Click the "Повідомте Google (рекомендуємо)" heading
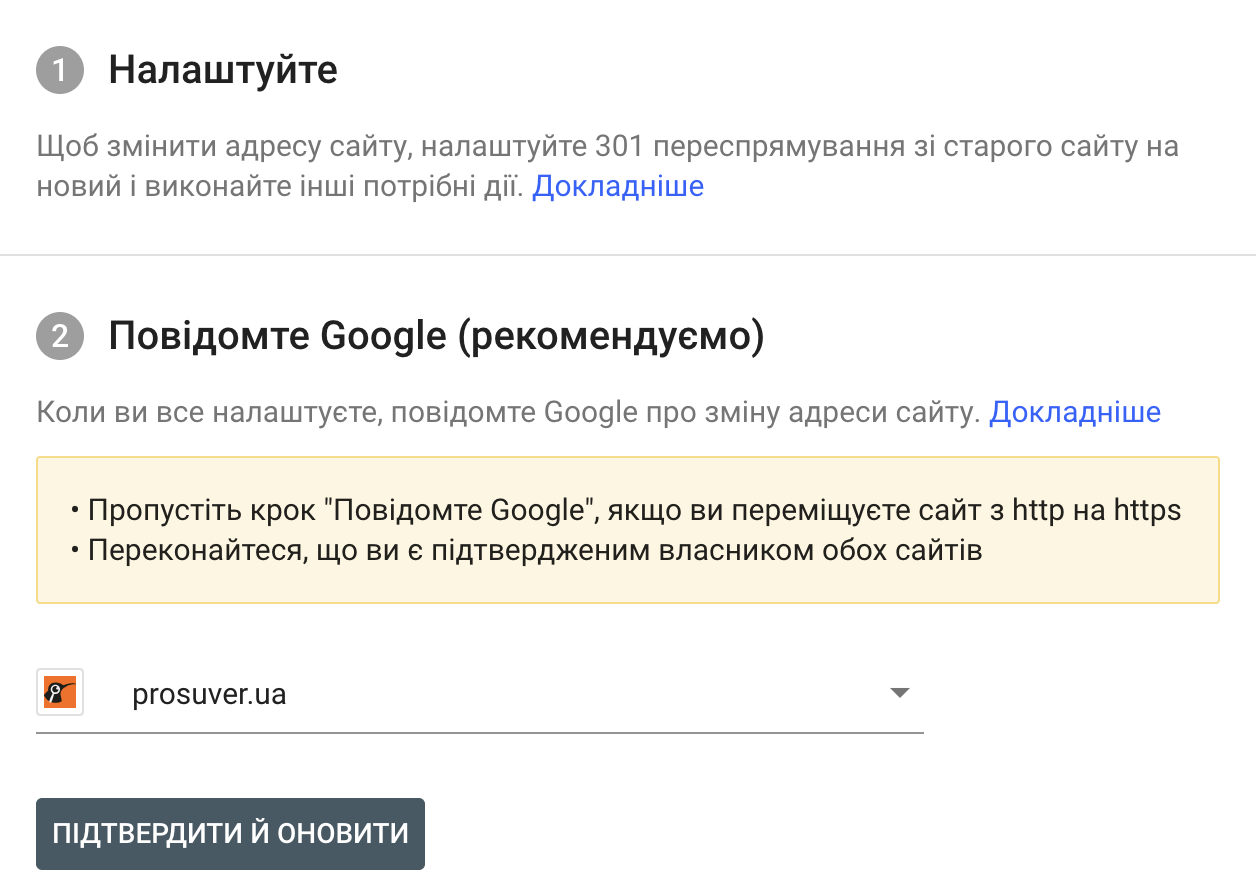Viewport: 1256px width, 896px height. pos(437,336)
